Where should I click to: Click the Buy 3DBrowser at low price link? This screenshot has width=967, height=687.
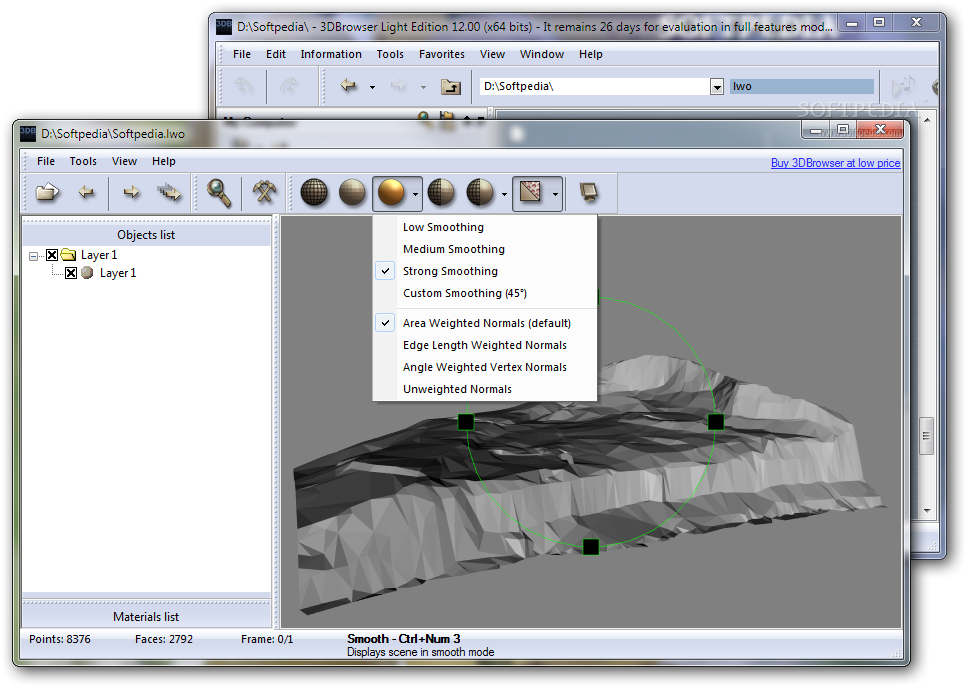point(835,163)
